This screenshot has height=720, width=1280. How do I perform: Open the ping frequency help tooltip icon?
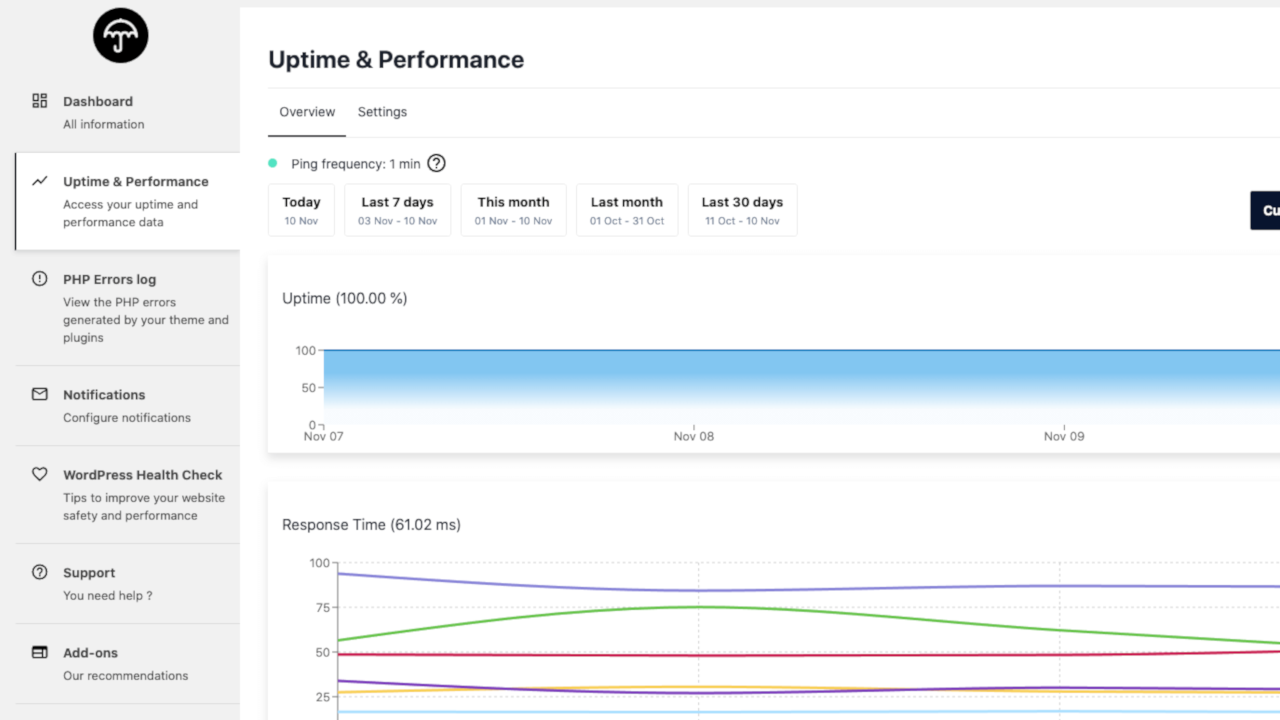436,163
